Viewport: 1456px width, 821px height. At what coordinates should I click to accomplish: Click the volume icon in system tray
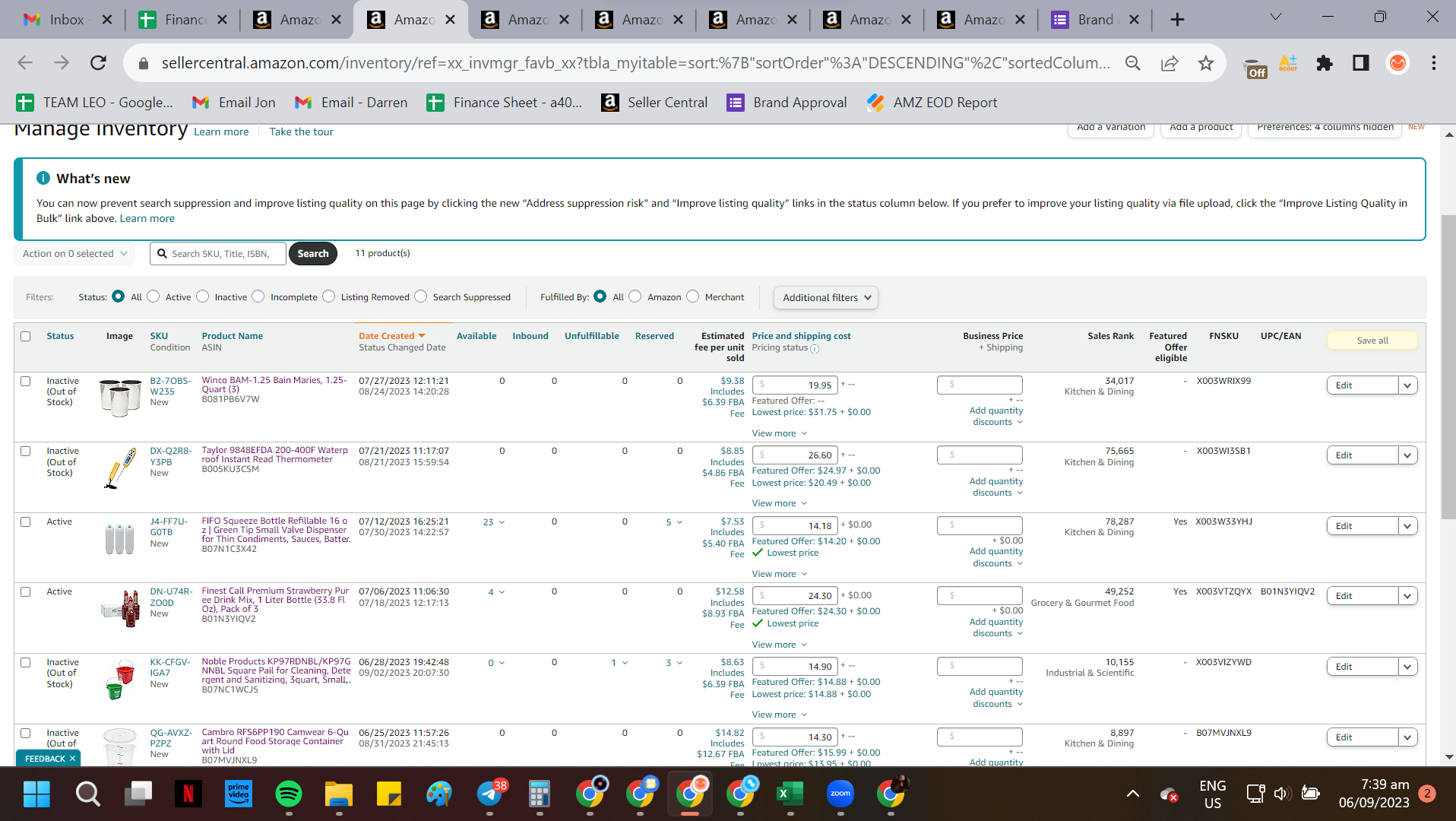pos(1282,794)
